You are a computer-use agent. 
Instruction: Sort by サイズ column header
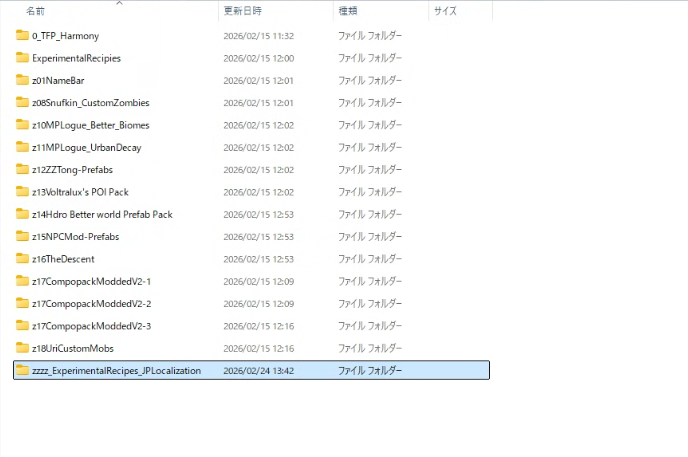click(446, 11)
